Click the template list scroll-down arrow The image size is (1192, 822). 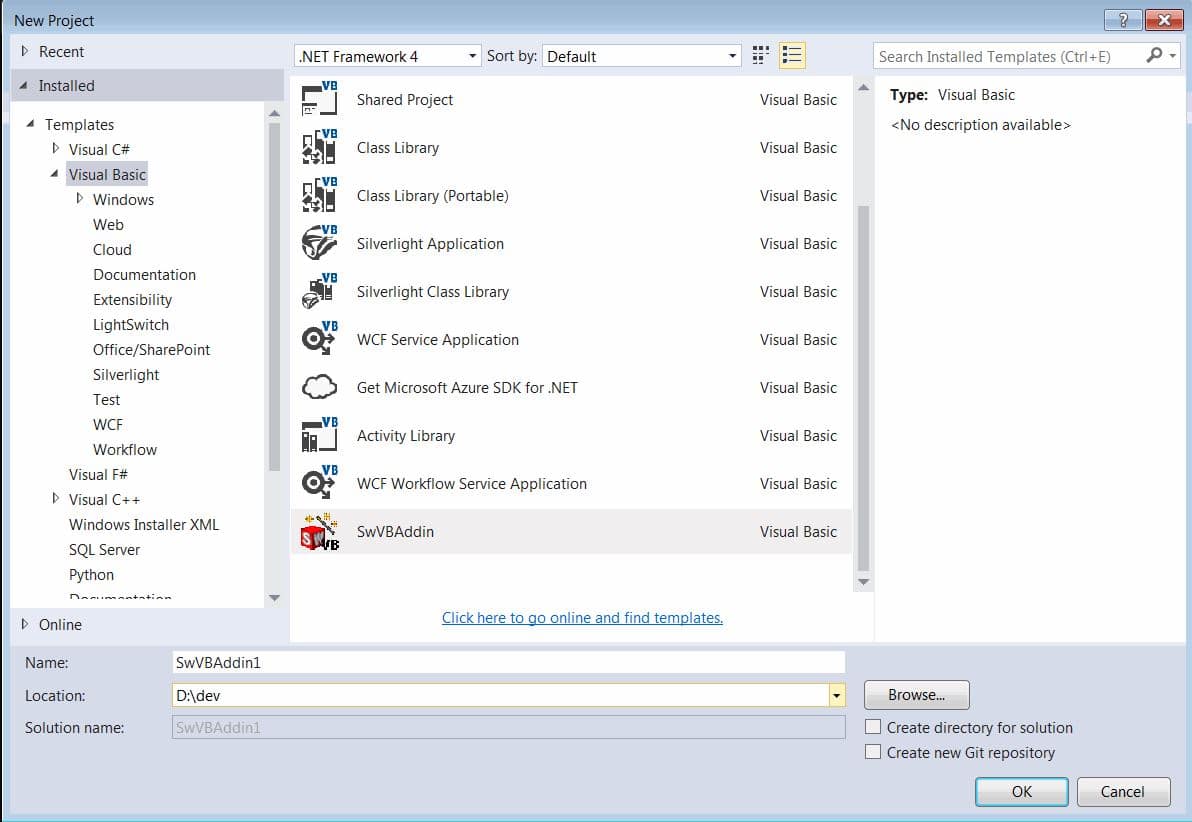coord(863,582)
